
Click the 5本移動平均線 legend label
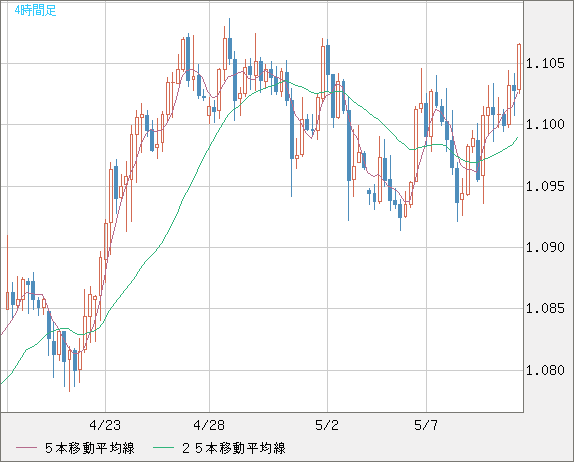coord(90,448)
